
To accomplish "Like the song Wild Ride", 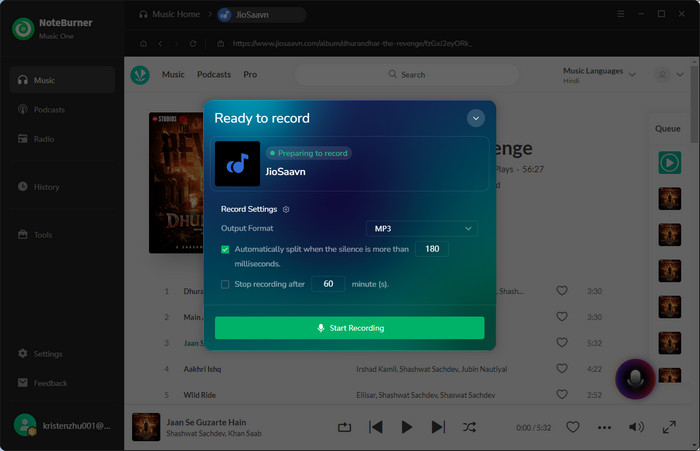I will coord(562,395).
